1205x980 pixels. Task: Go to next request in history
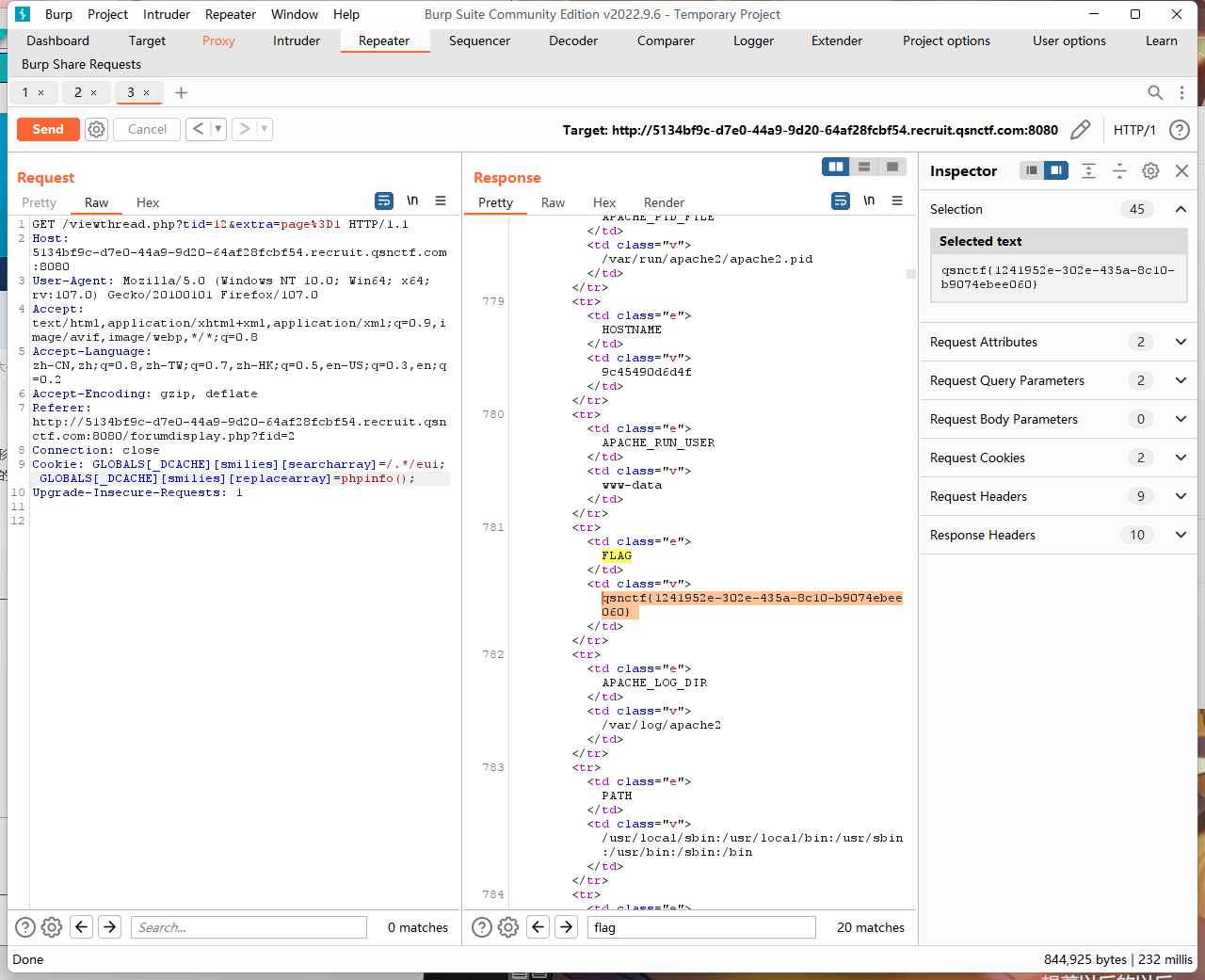pyautogui.click(x=244, y=129)
